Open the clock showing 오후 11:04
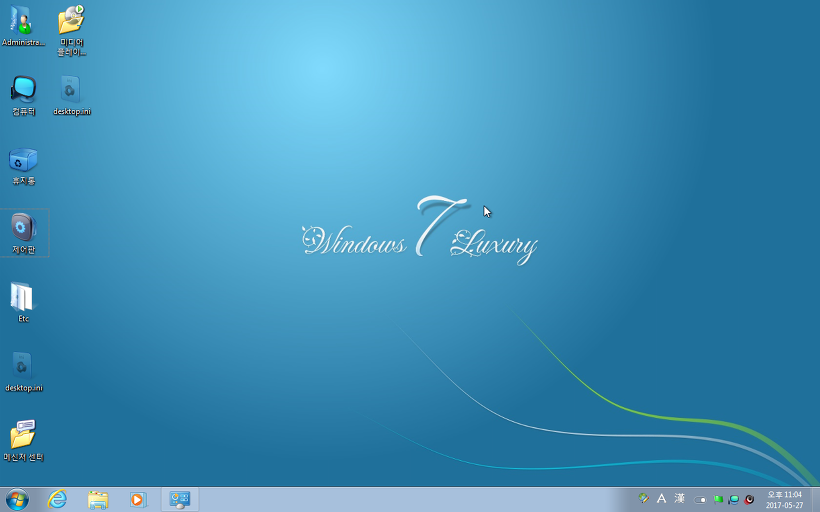This screenshot has width=820, height=512. [x=784, y=500]
